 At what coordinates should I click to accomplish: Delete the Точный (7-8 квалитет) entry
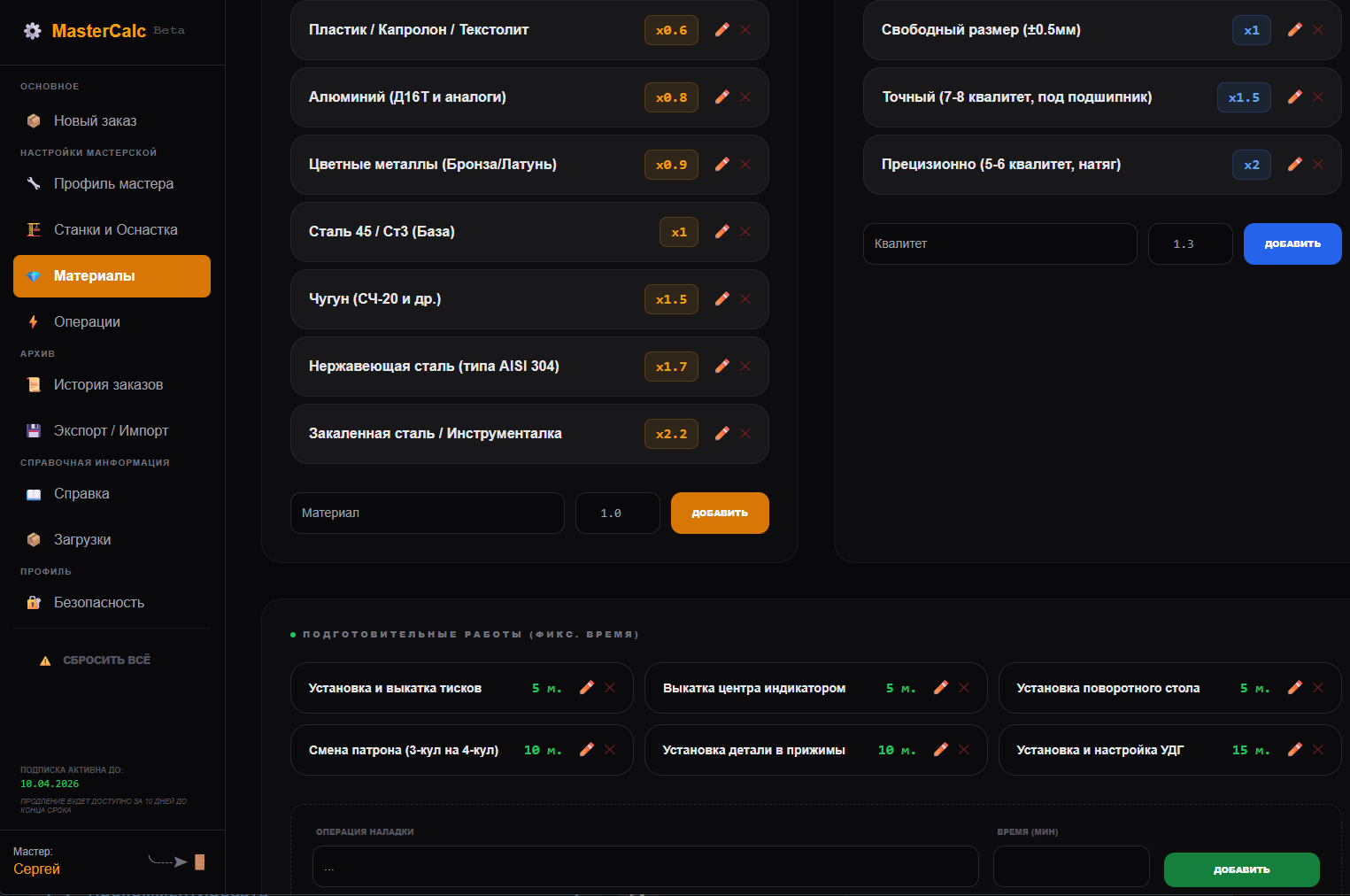pos(1318,97)
